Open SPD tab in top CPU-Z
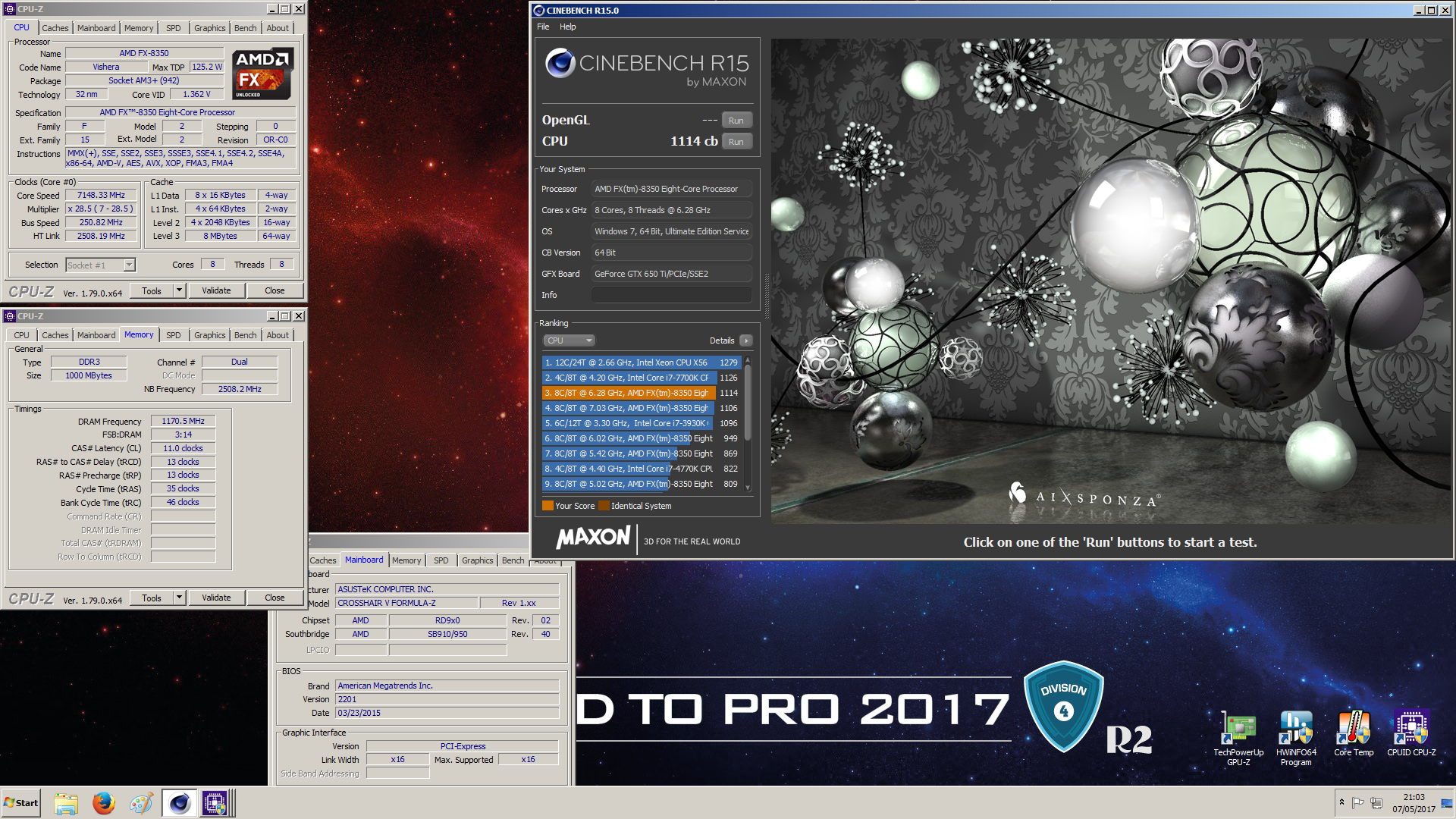Image resolution: width=1456 pixels, height=819 pixels. click(174, 28)
